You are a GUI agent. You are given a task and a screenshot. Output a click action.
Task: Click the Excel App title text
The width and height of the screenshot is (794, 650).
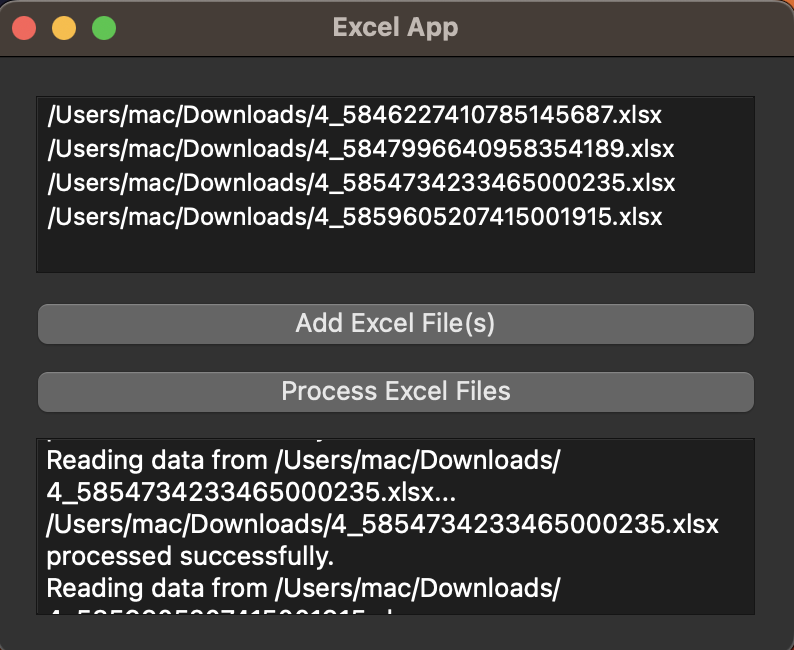click(x=395, y=27)
